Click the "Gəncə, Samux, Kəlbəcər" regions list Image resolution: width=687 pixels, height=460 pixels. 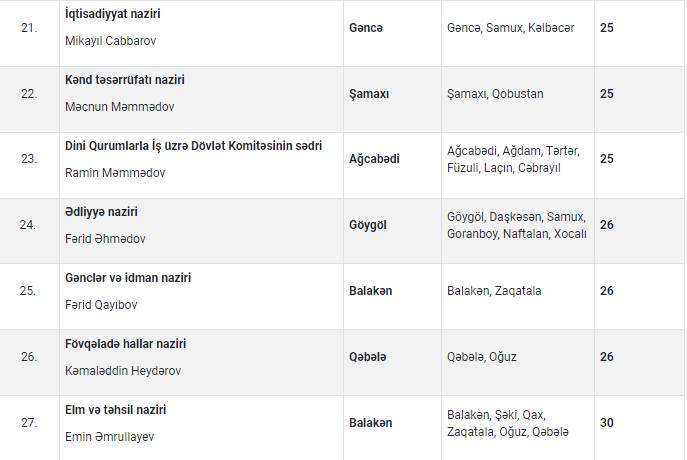coord(510,28)
